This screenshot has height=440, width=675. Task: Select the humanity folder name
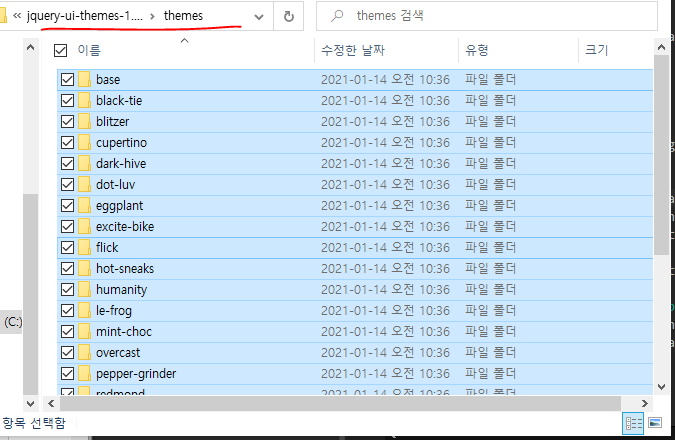121,290
